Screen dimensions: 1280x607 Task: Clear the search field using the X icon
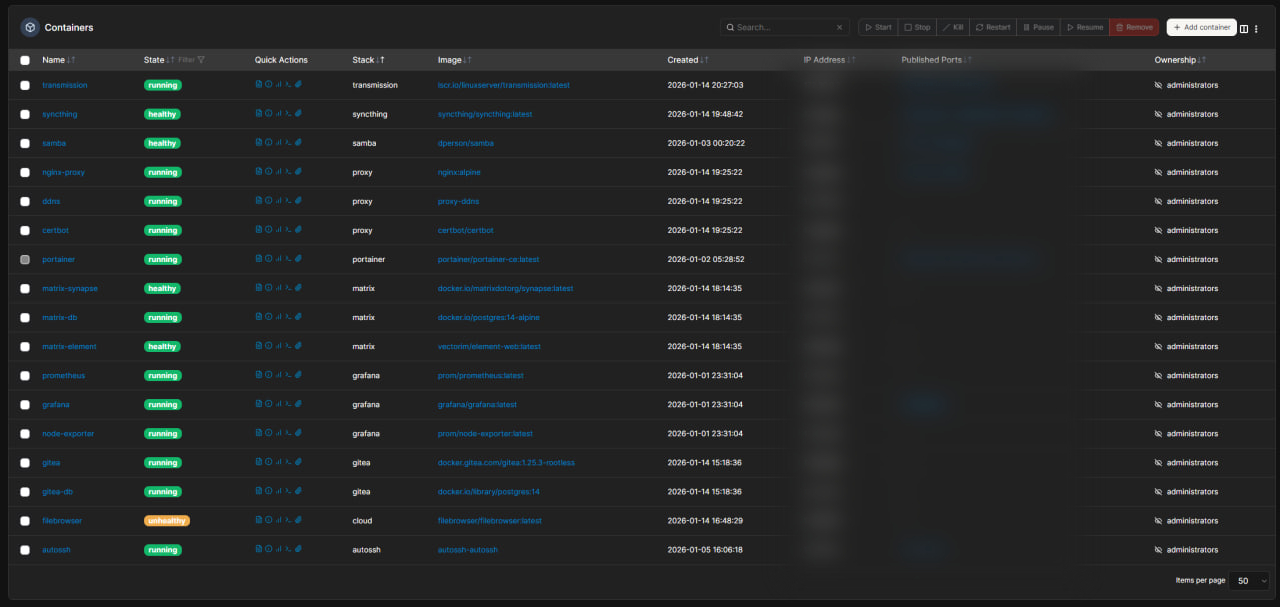pyautogui.click(x=838, y=27)
